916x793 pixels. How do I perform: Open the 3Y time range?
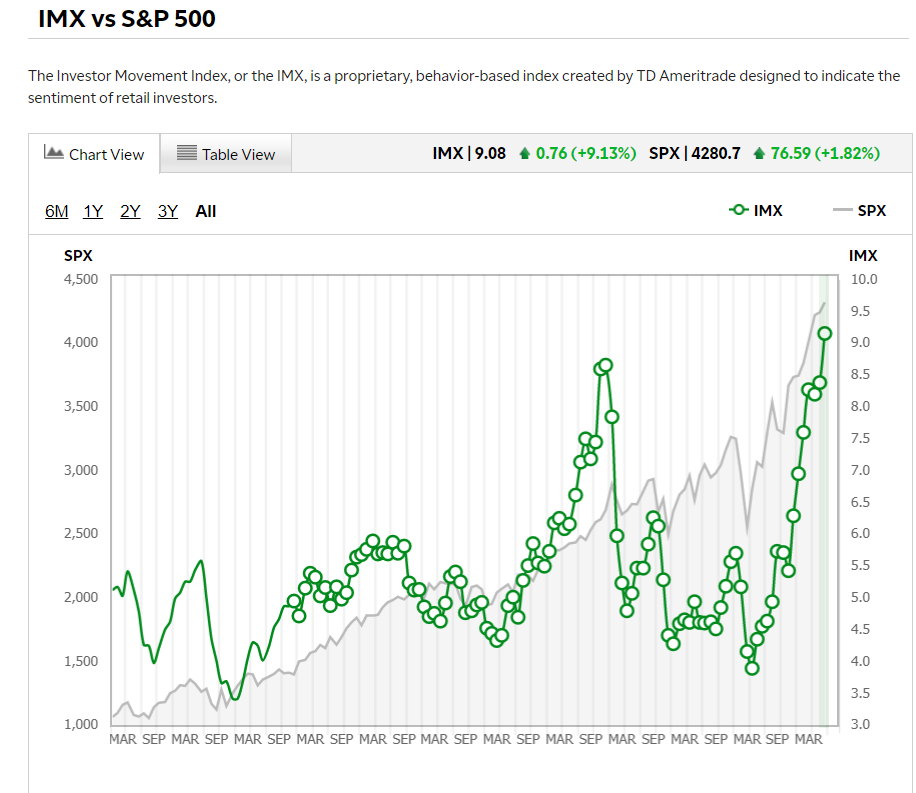pyautogui.click(x=166, y=211)
